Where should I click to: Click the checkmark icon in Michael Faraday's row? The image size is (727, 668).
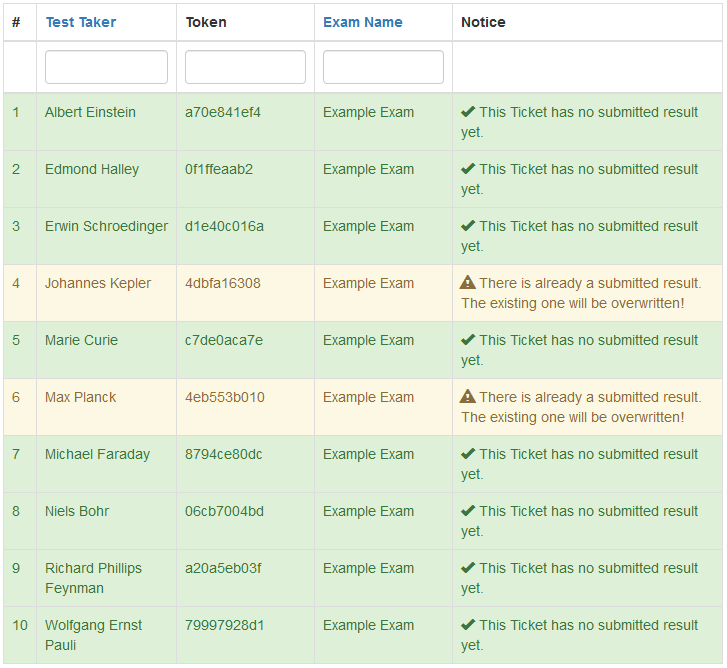pos(468,454)
